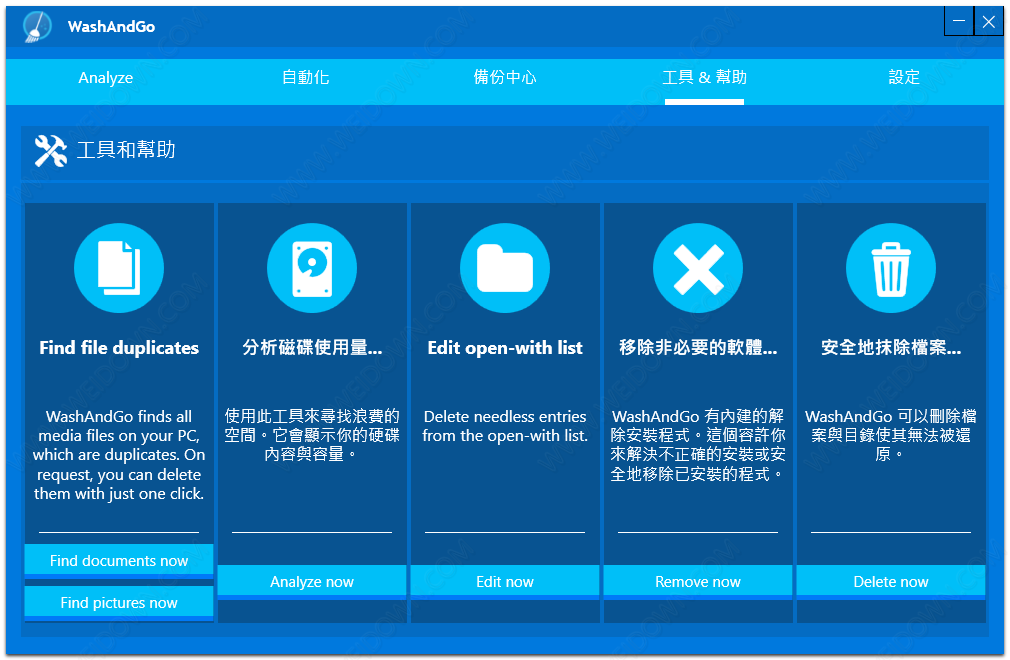Click the 安全地抹除檔案 heading
The width and height of the screenshot is (1010, 660).
[891, 348]
